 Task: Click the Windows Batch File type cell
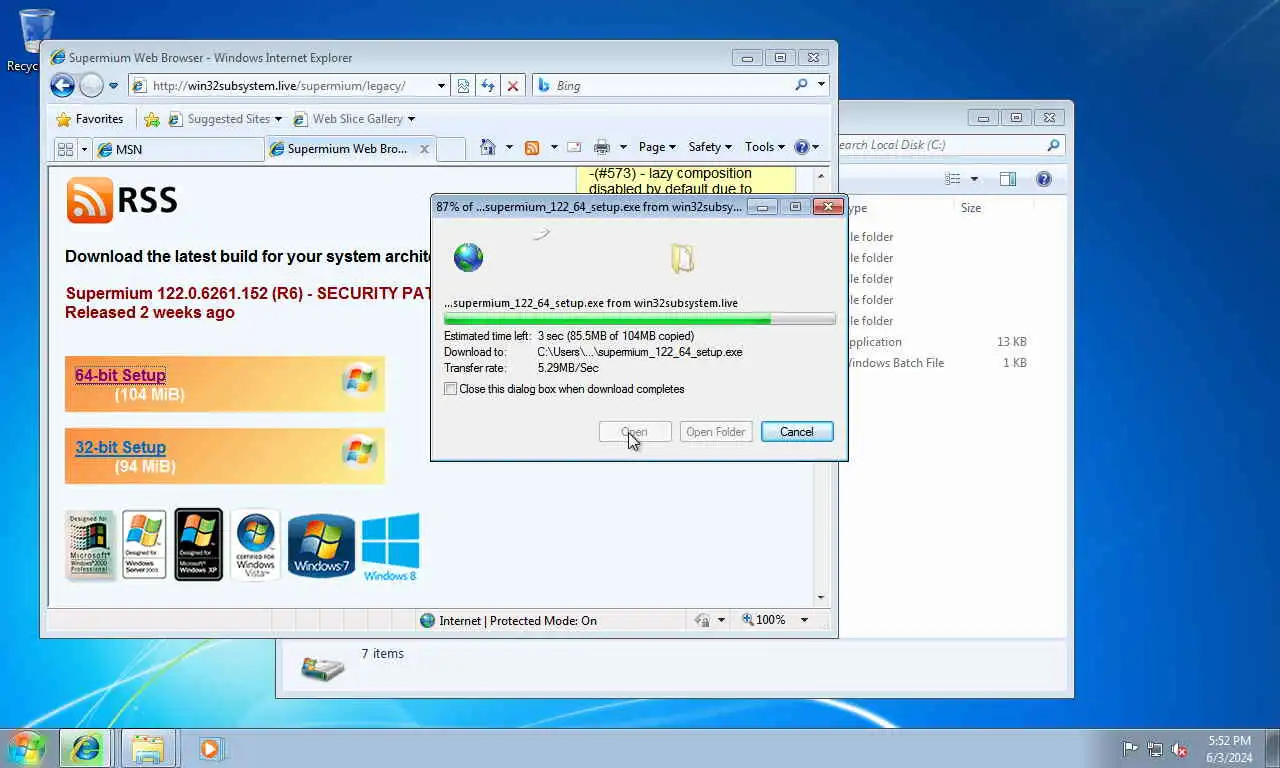pos(895,363)
